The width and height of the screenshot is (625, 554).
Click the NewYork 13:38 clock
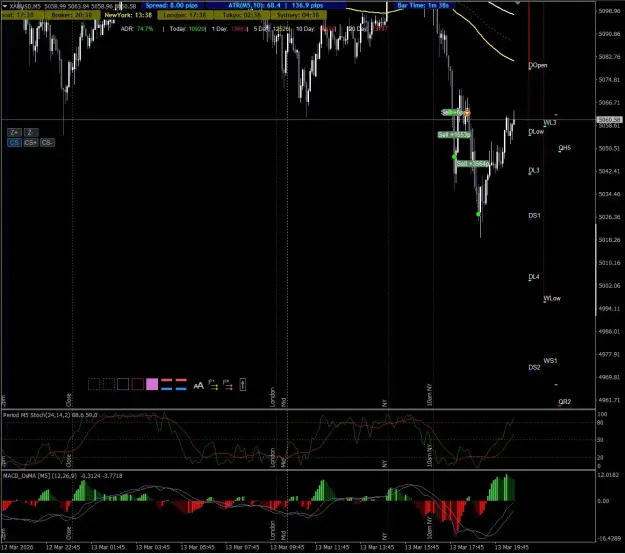(x=128, y=15)
